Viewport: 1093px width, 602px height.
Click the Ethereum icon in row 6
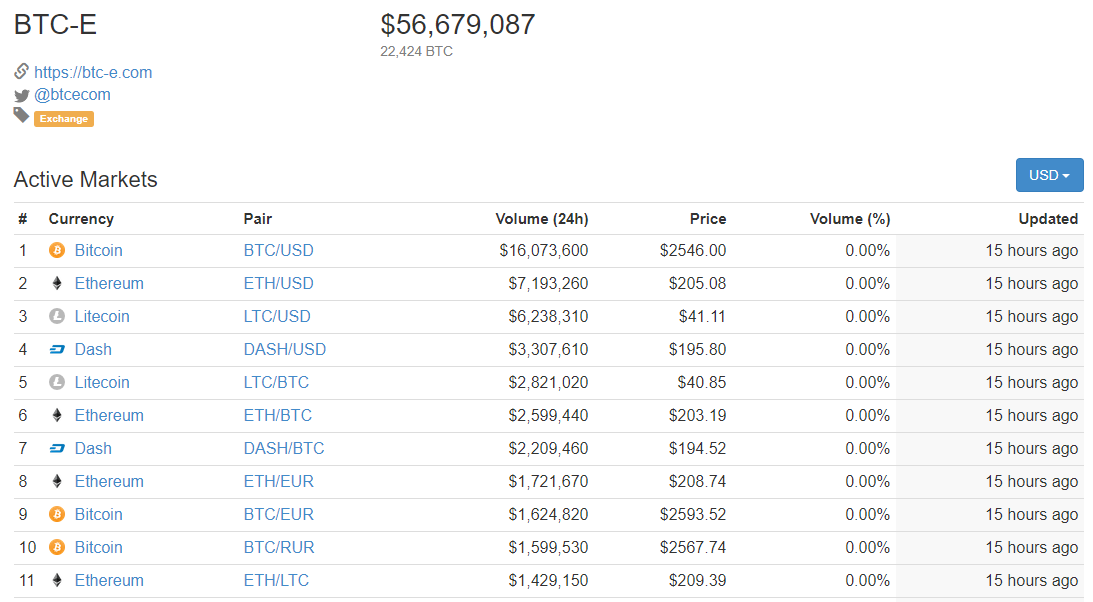pos(57,415)
